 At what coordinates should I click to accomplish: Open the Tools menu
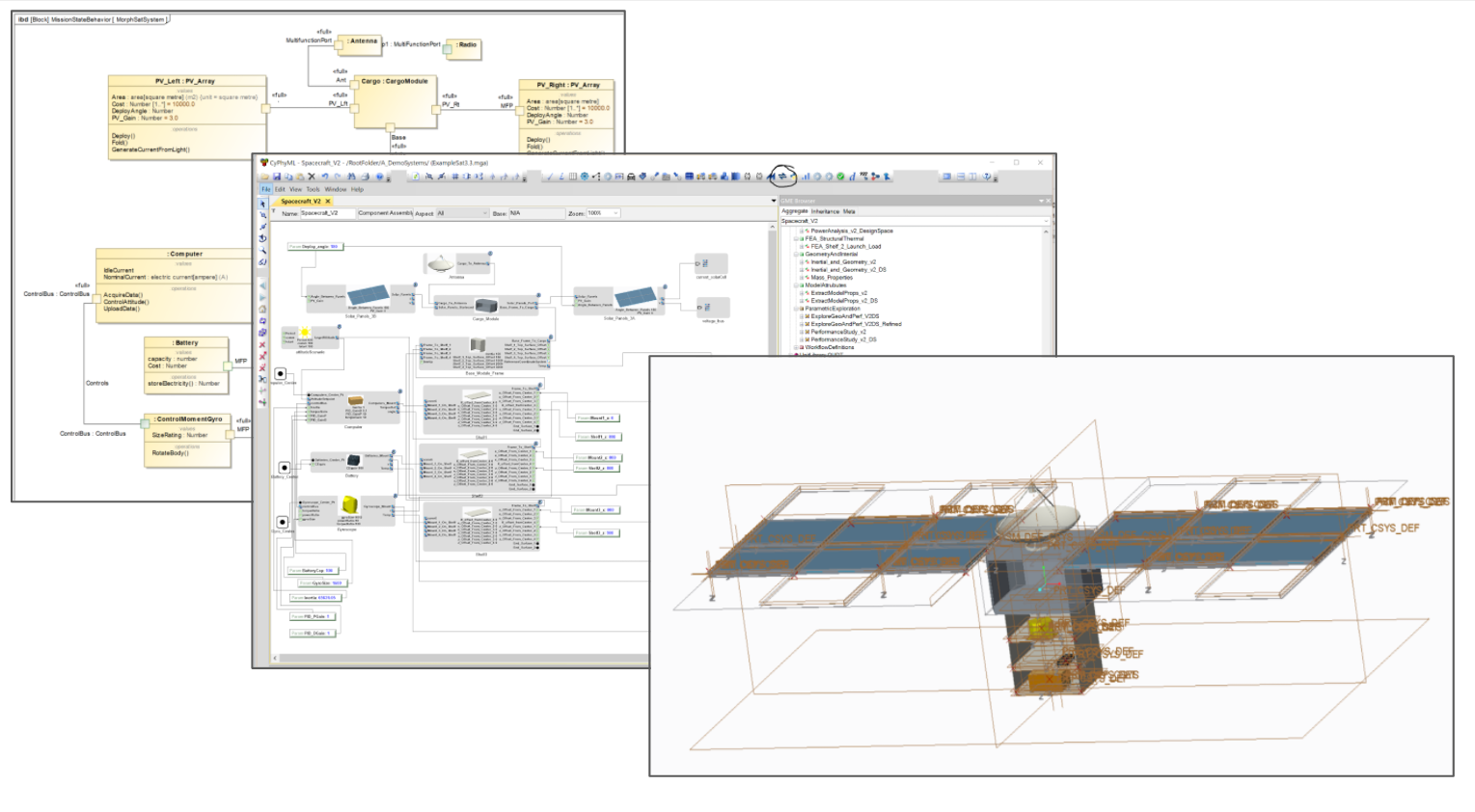(x=314, y=189)
